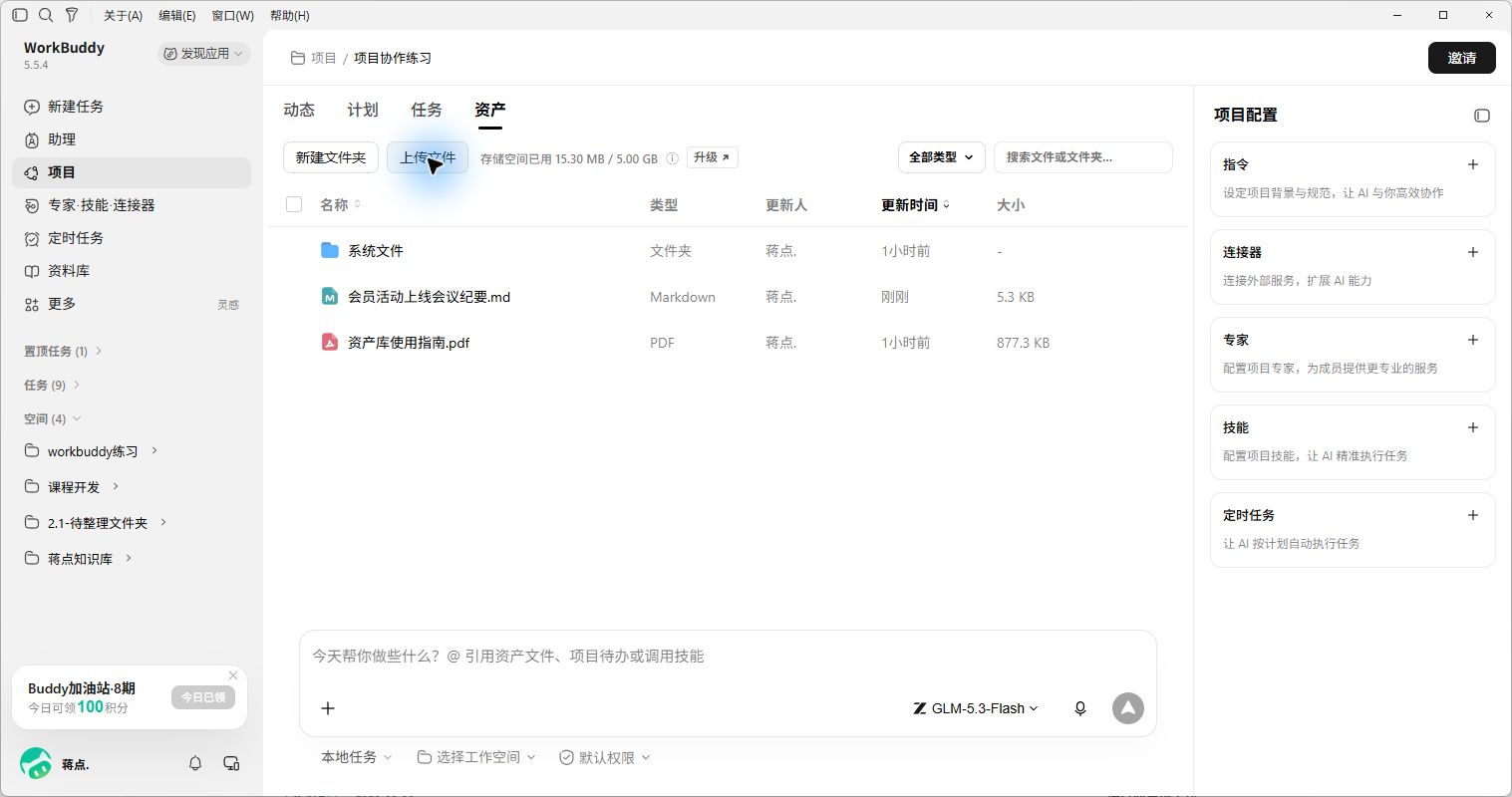
Task: Click the chat screen icon beside the bell
Action: (x=231, y=763)
